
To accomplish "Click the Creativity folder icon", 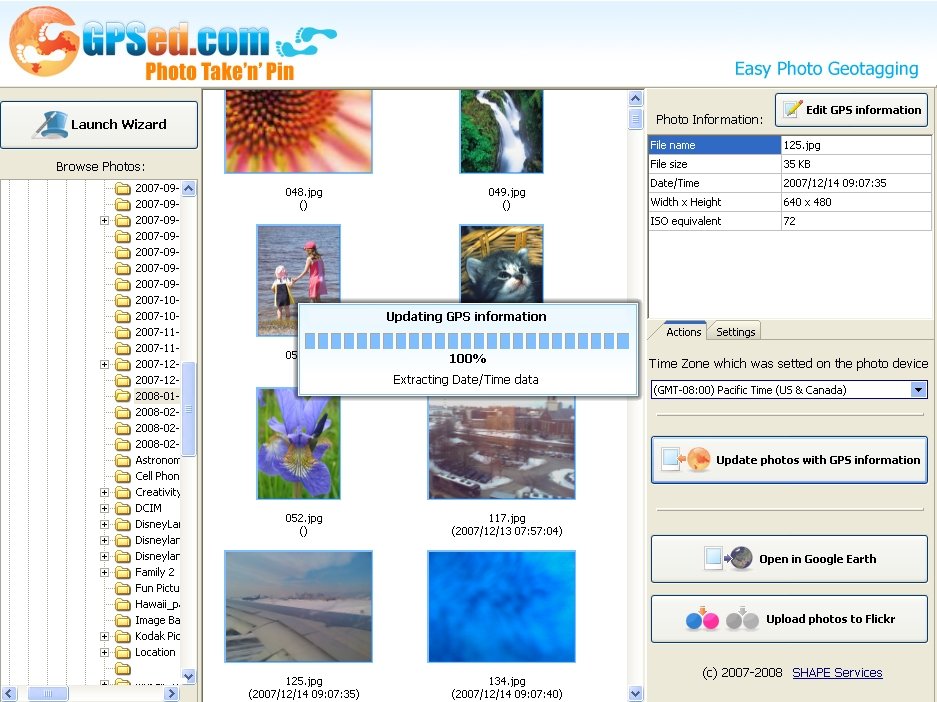I will (123, 492).
